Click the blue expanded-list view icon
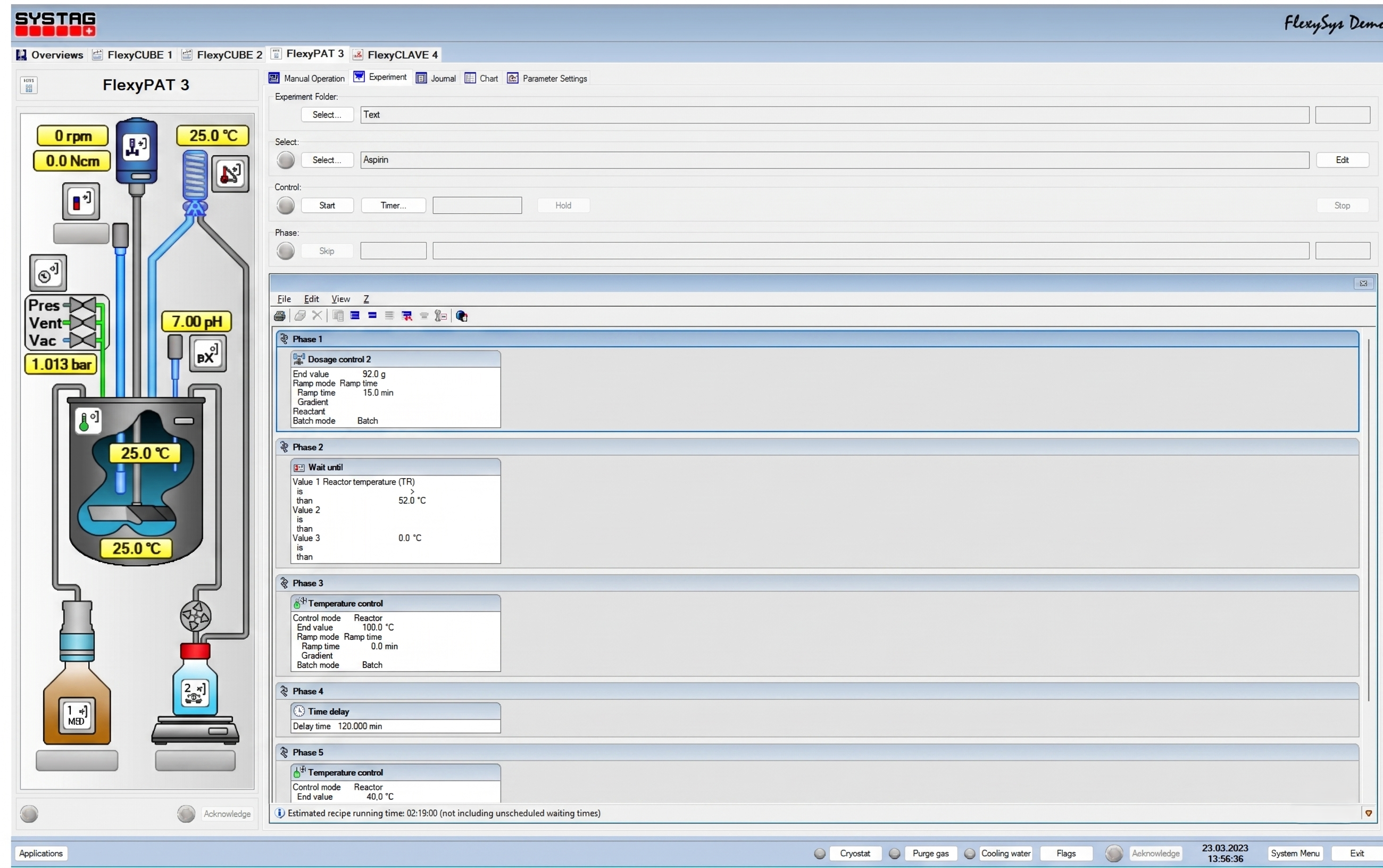 coord(355,315)
